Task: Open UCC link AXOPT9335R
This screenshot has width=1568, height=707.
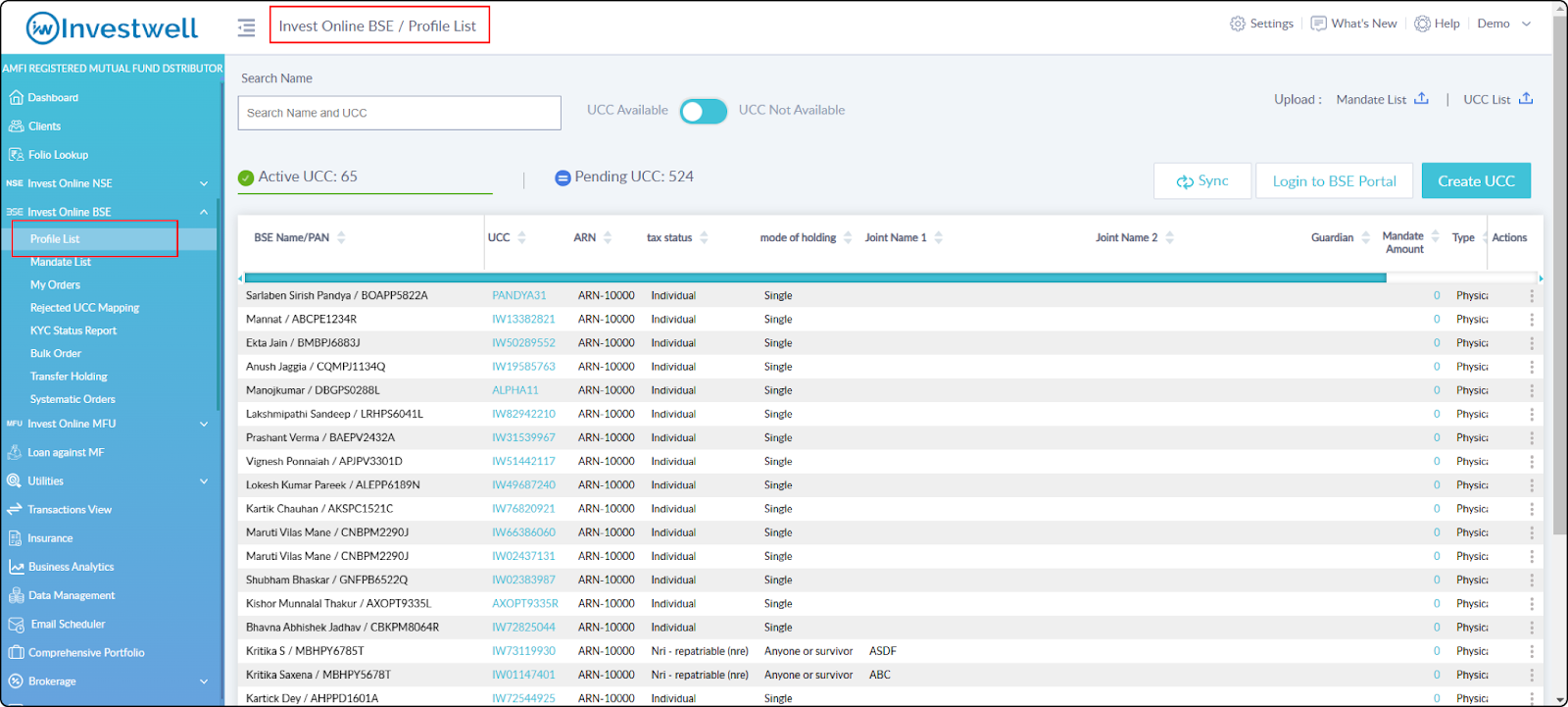Action: coord(525,604)
